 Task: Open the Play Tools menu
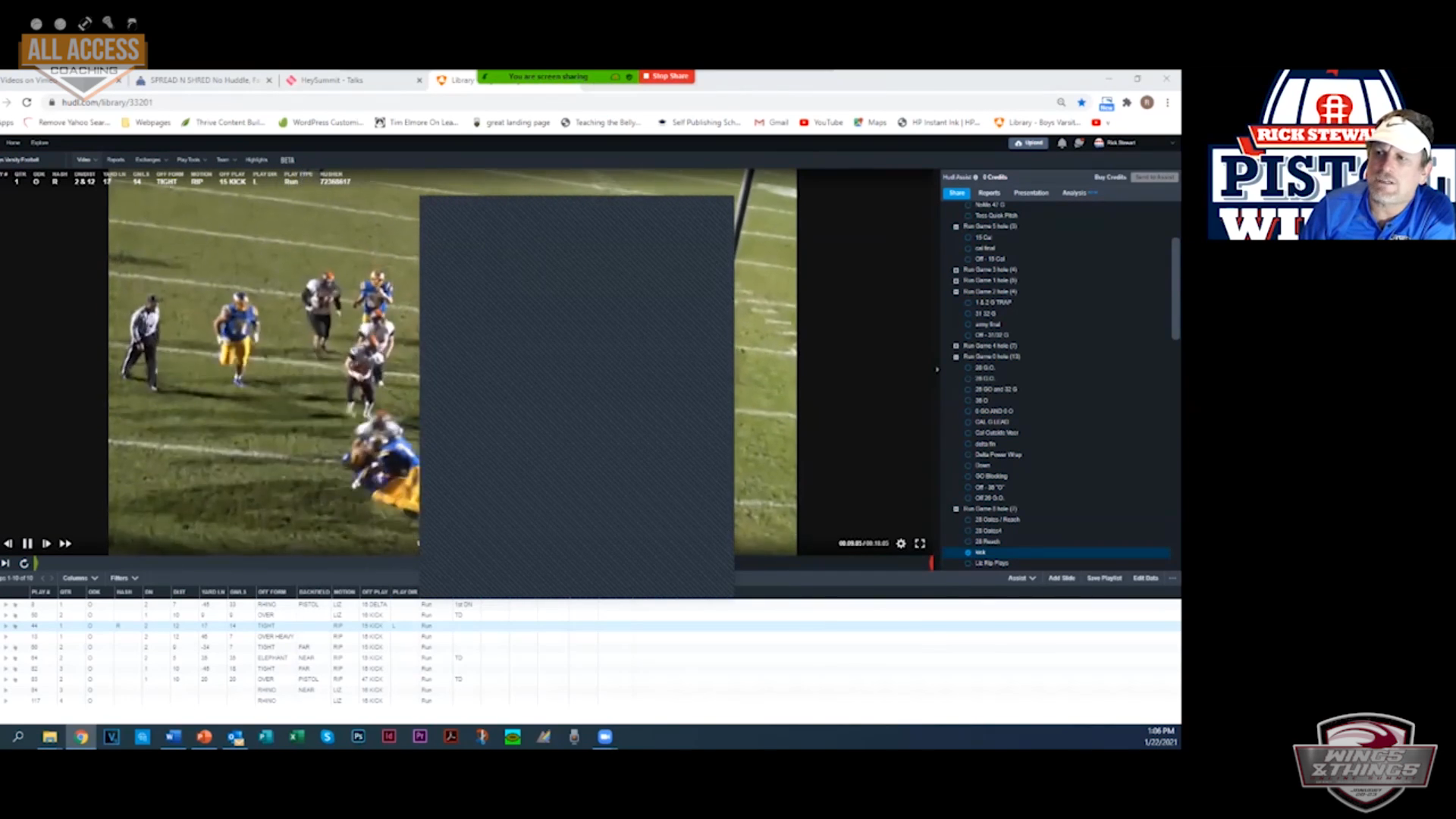click(190, 160)
